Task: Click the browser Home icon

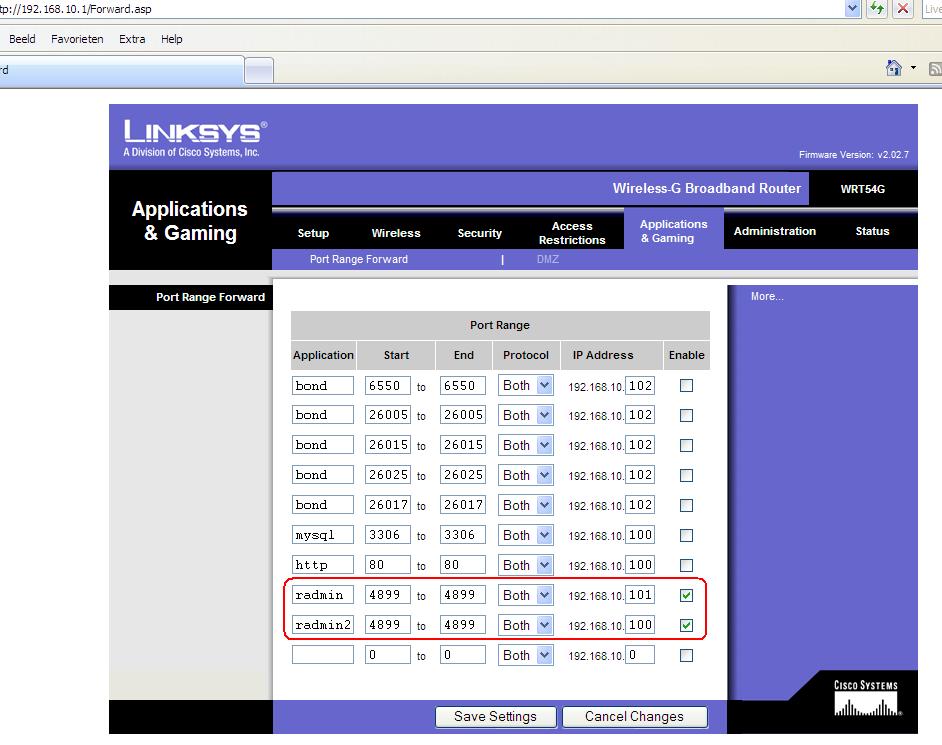Action: pos(894,68)
